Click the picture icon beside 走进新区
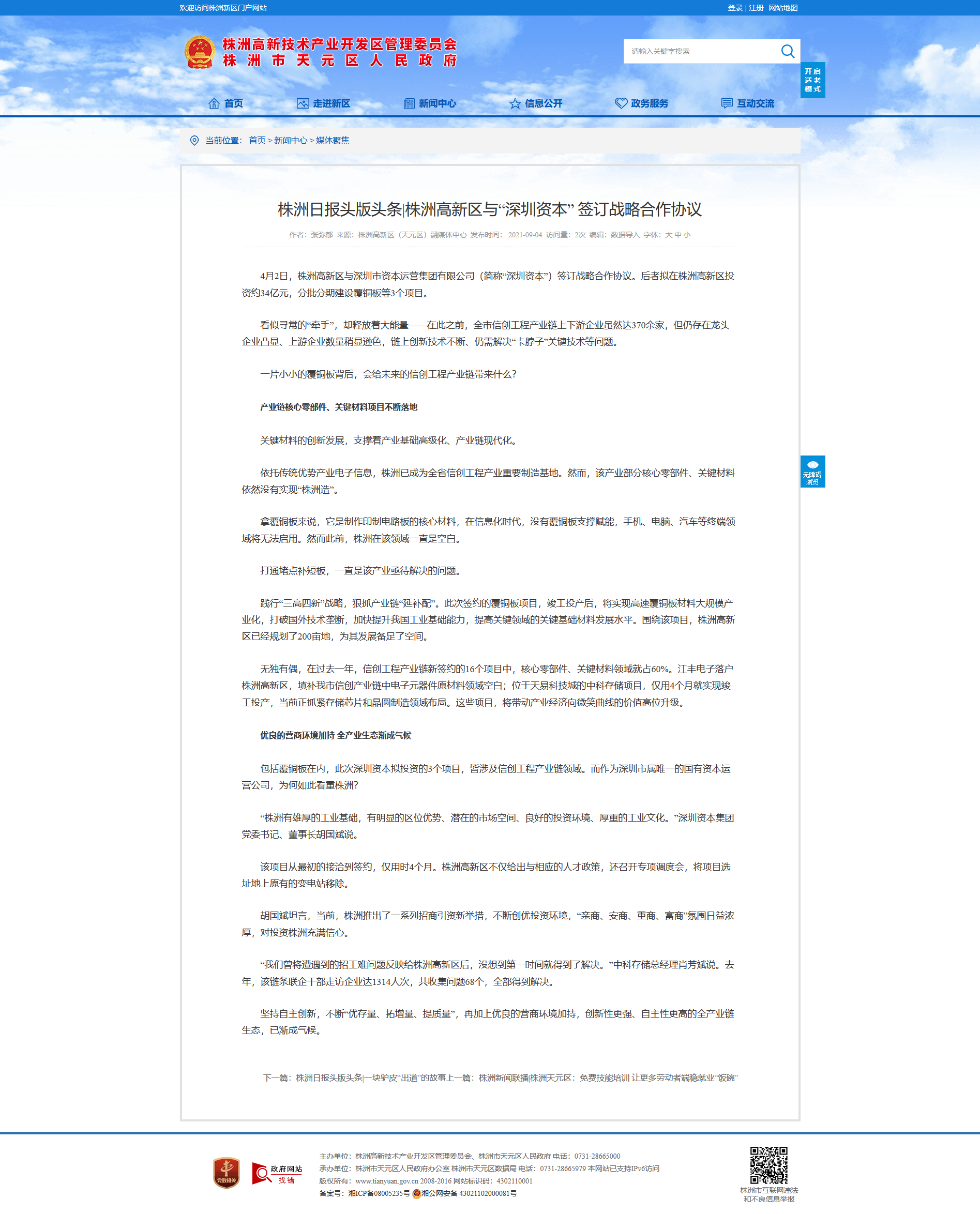Image resolution: width=980 pixels, height=1214 pixels. pos(303,103)
